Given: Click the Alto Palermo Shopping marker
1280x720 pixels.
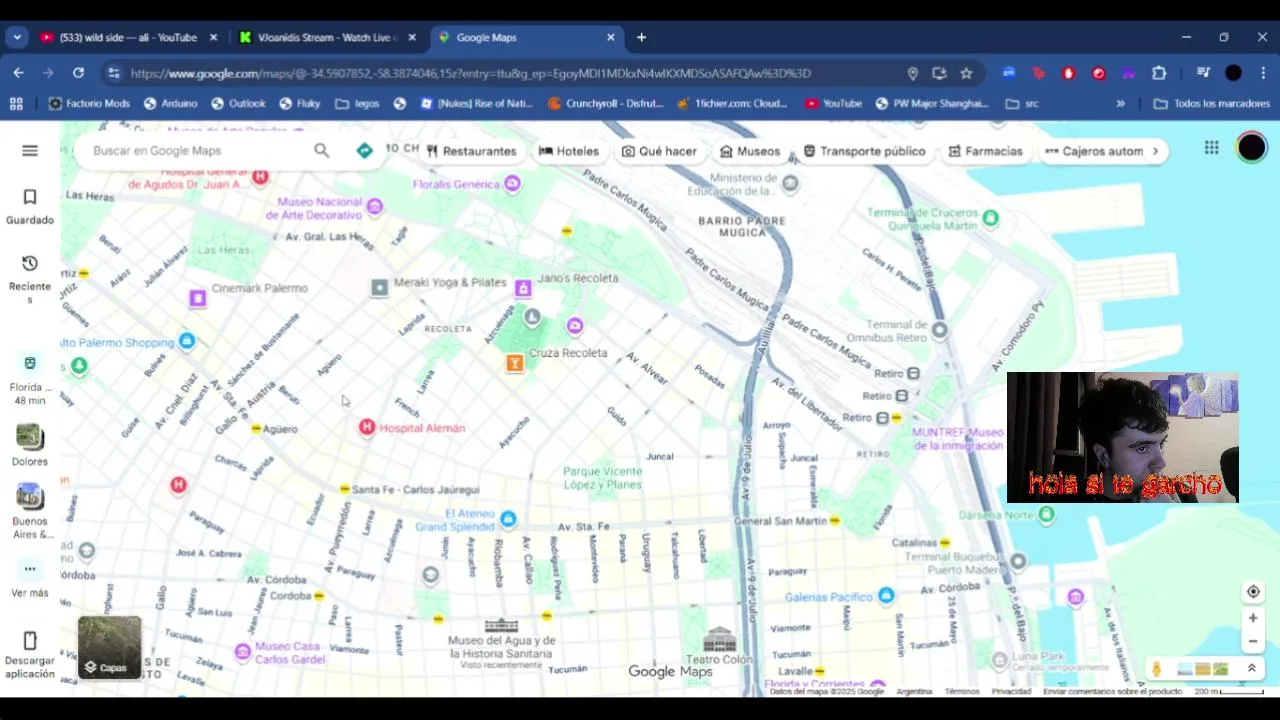Looking at the screenshot, I should pos(187,342).
